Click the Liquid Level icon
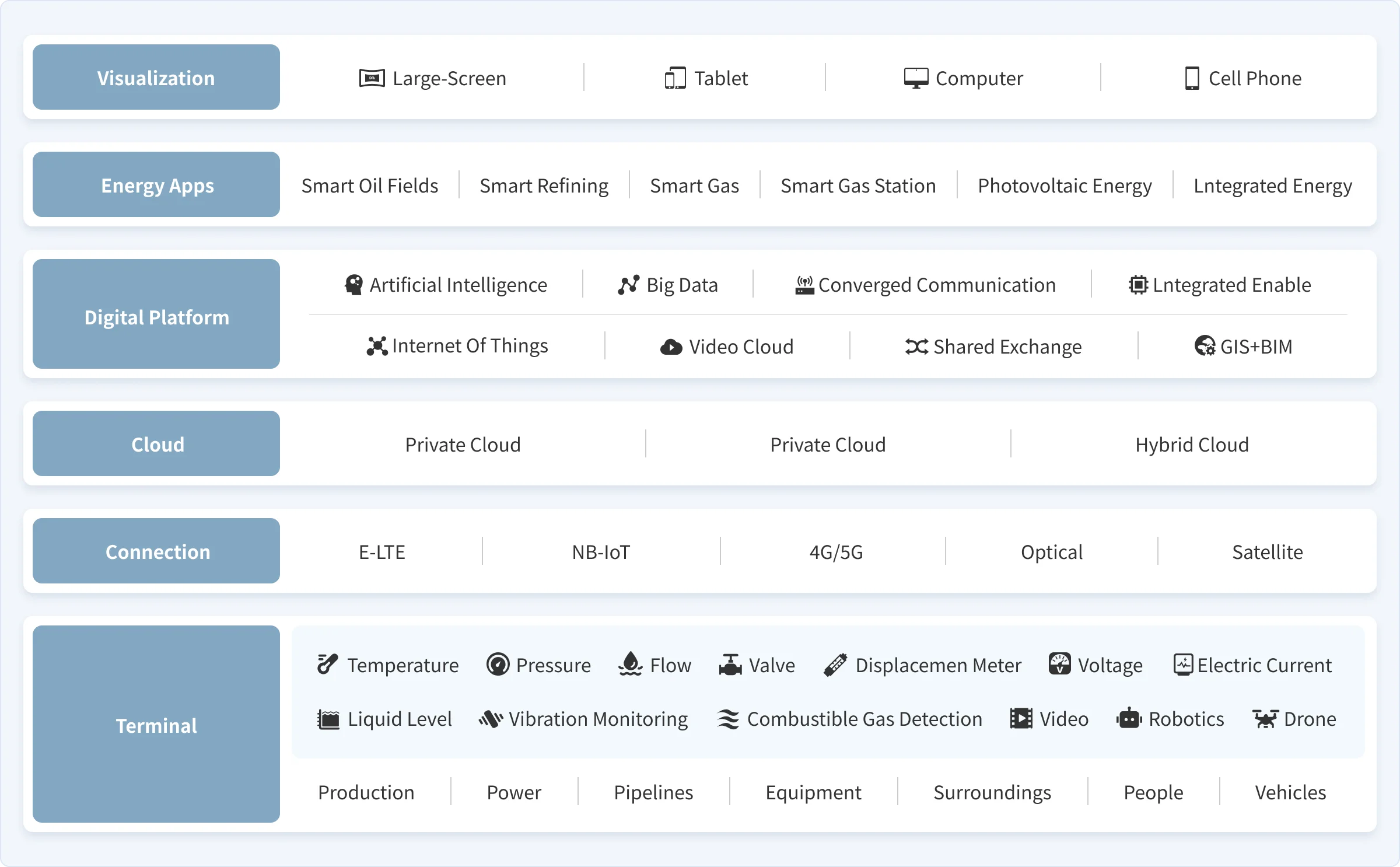Screen dimensions: 1400x867 click(328, 719)
